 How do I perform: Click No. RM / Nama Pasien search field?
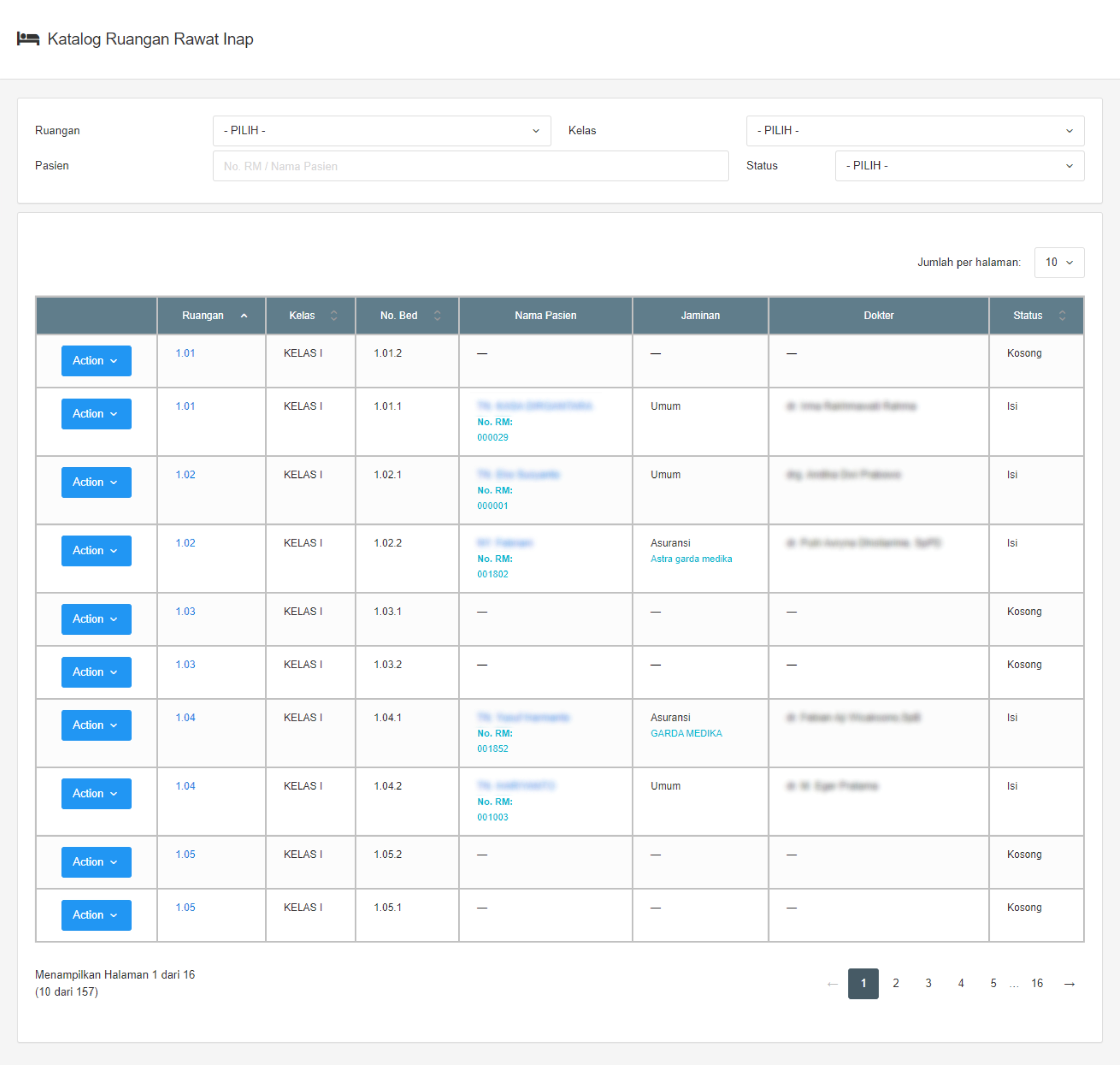[x=470, y=166]
